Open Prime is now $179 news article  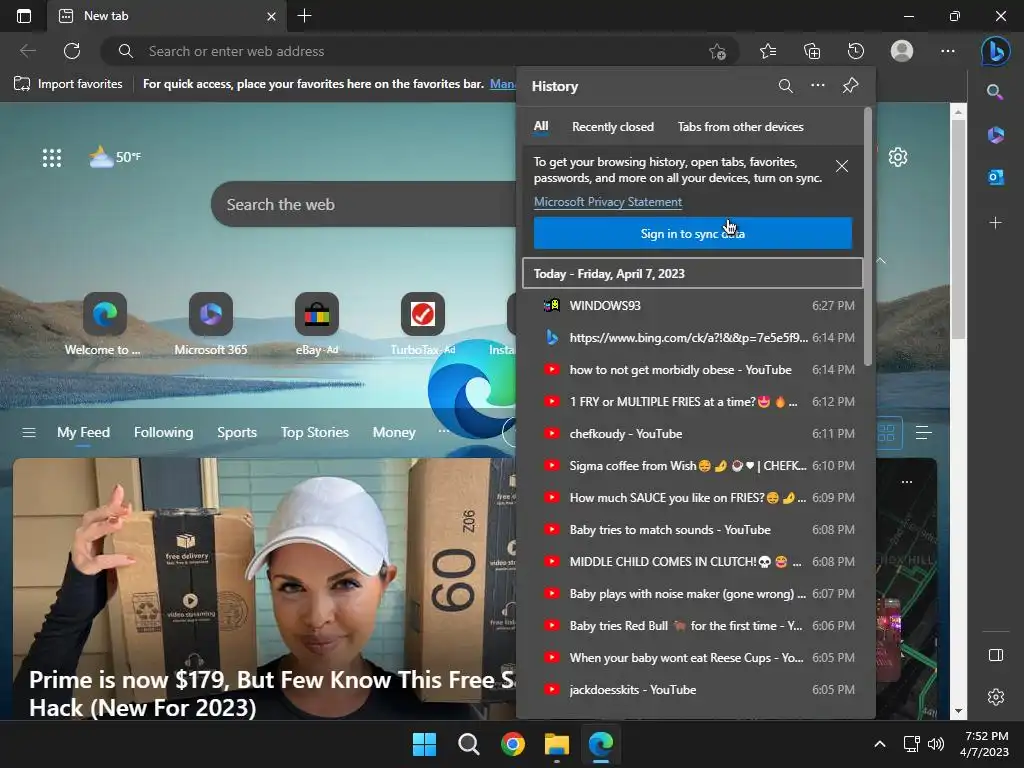[x=273, y=694]
